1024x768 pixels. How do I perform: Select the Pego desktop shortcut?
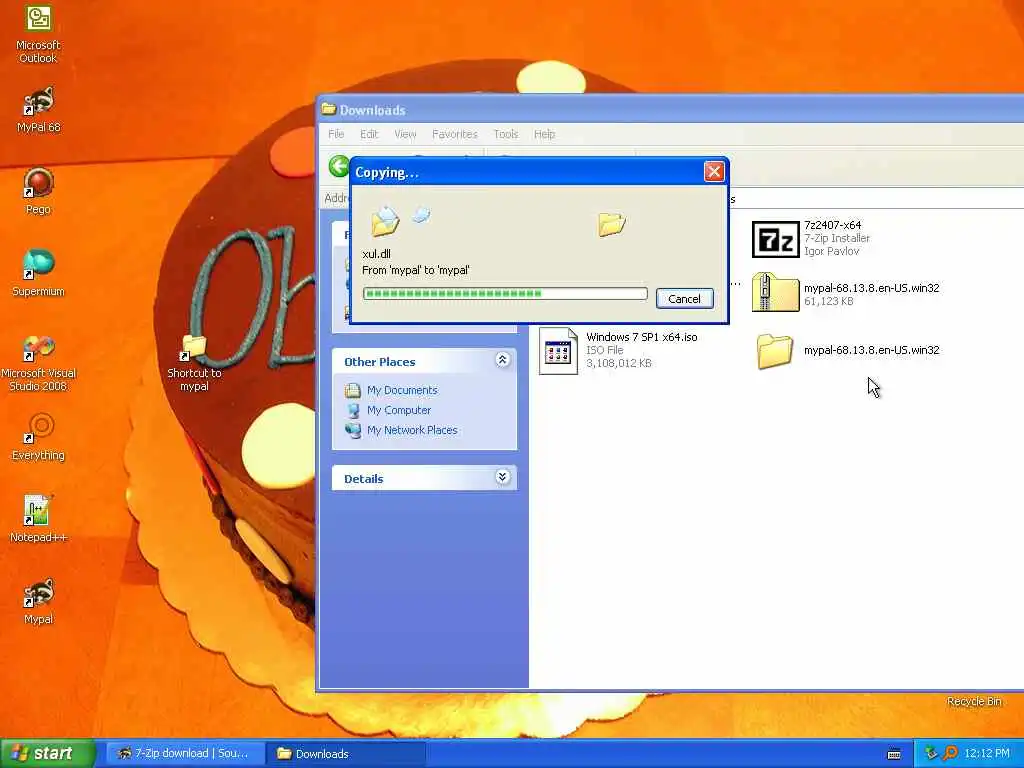point(39,184)
